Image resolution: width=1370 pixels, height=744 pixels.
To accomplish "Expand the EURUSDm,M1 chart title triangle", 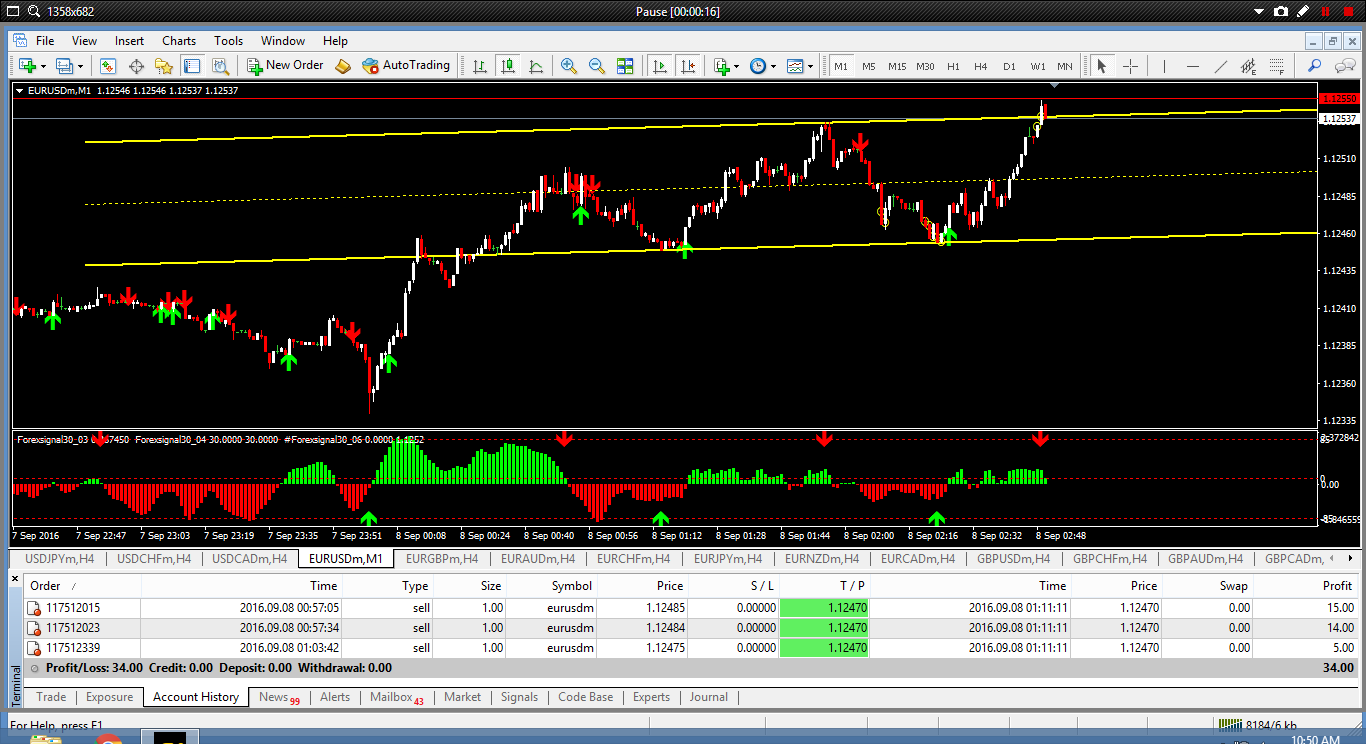I will pyautogui.click(x=20, y=91).
